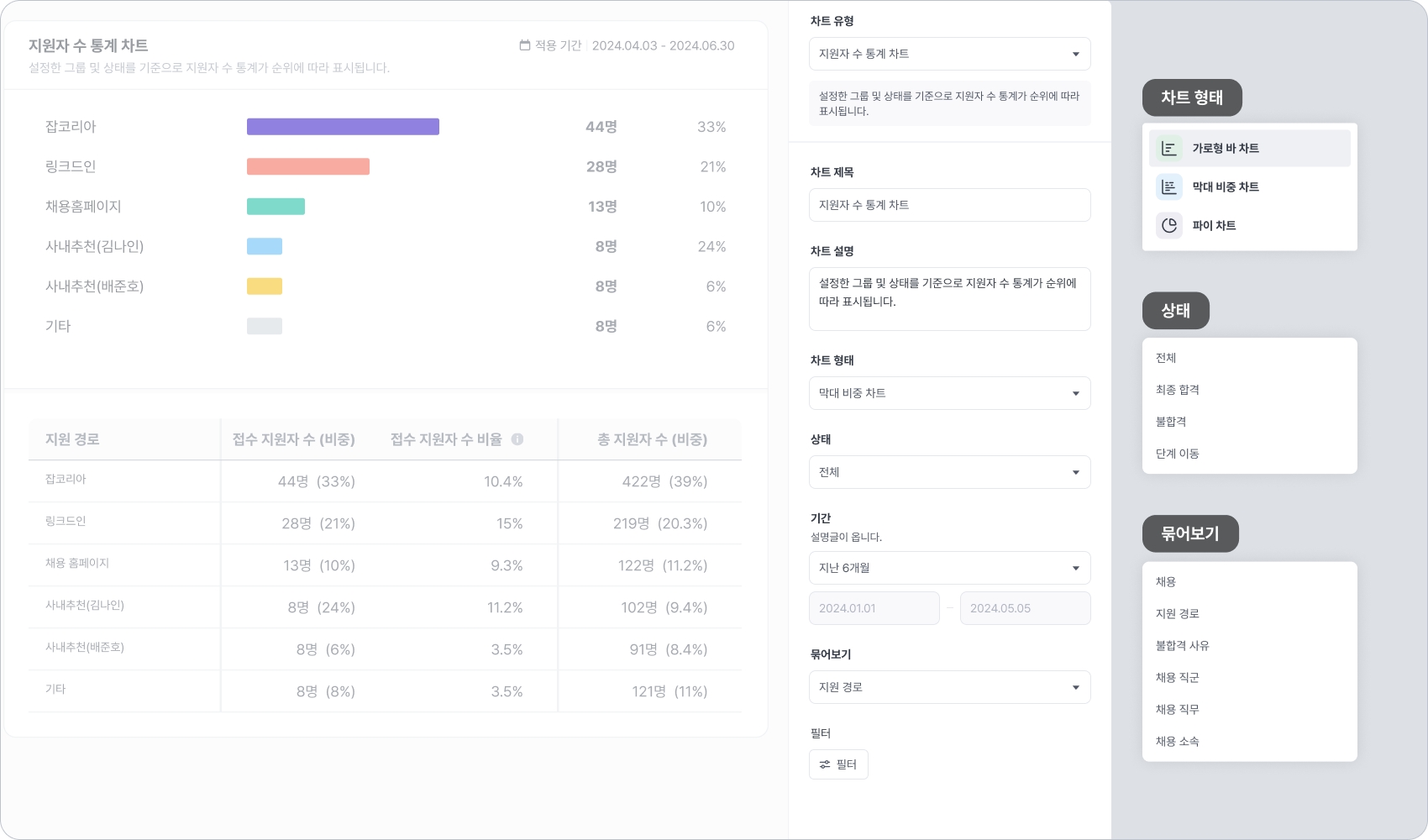Click the start date field 2024.01.01
The width and height of the screenshot is (1428, 840).
(x=874, y=608)
